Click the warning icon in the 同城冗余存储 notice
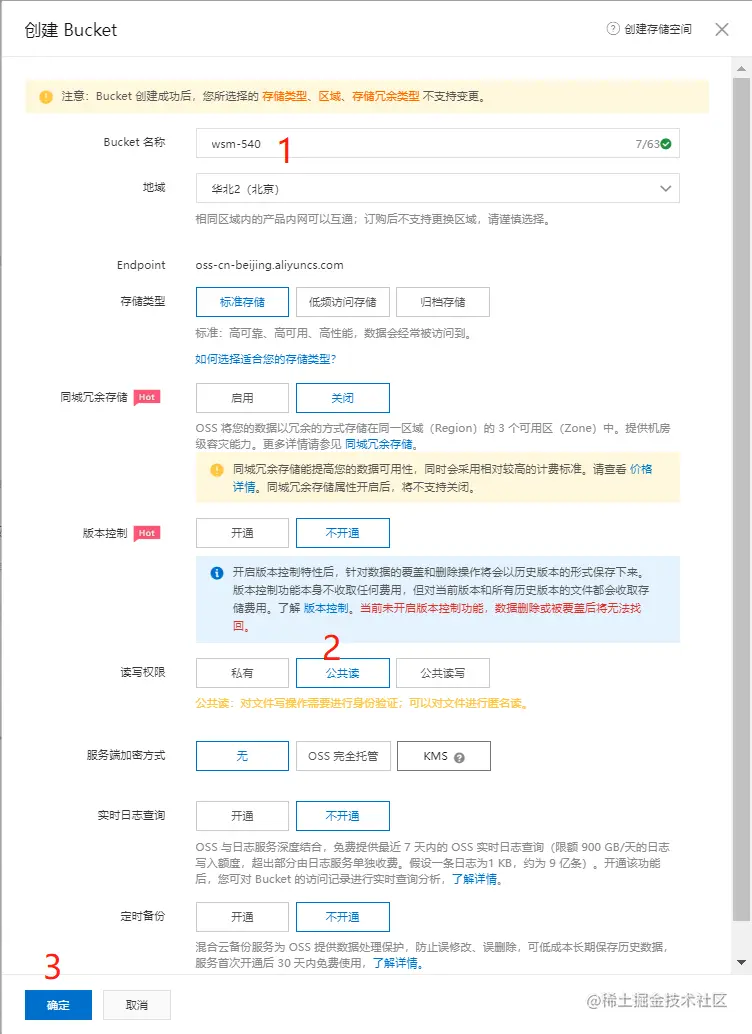752x1034 pixels. coord(216,470)
